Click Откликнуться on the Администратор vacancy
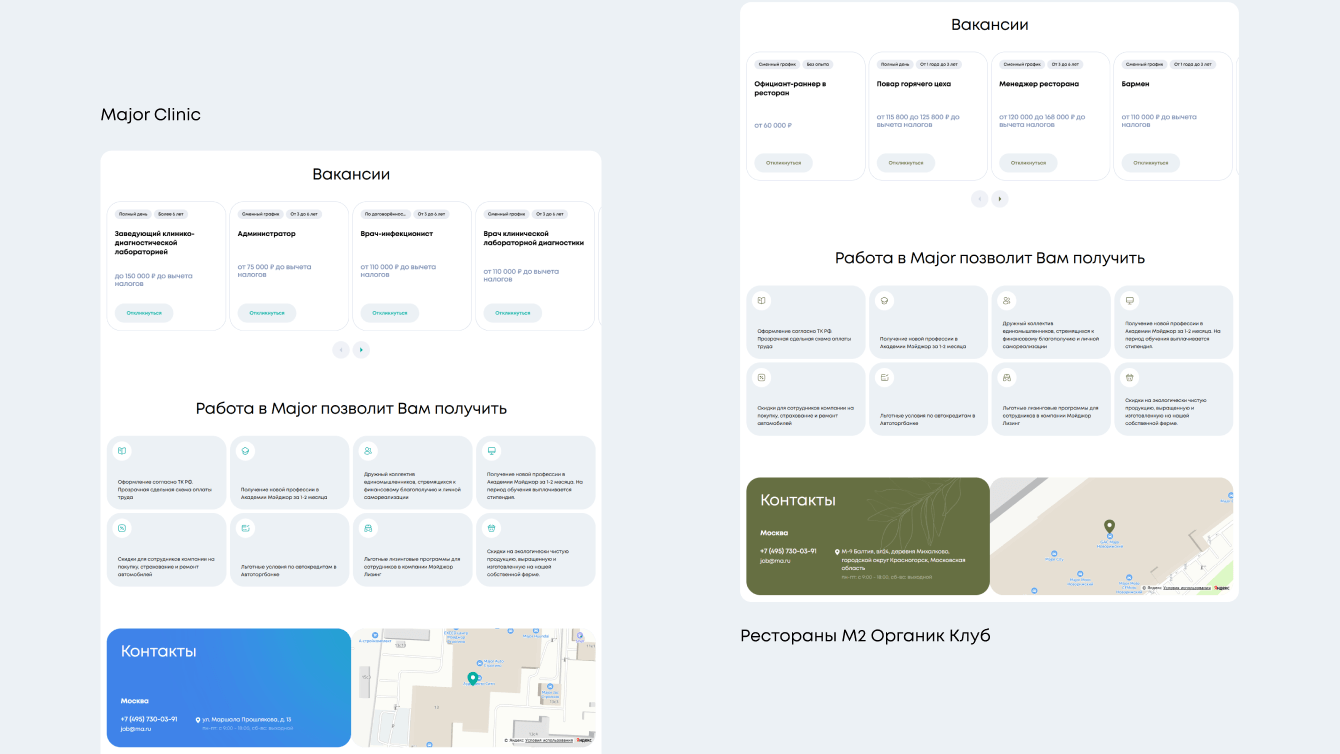Image resolution: width=1340 pixels, height=754 pixels. point(267,313)
